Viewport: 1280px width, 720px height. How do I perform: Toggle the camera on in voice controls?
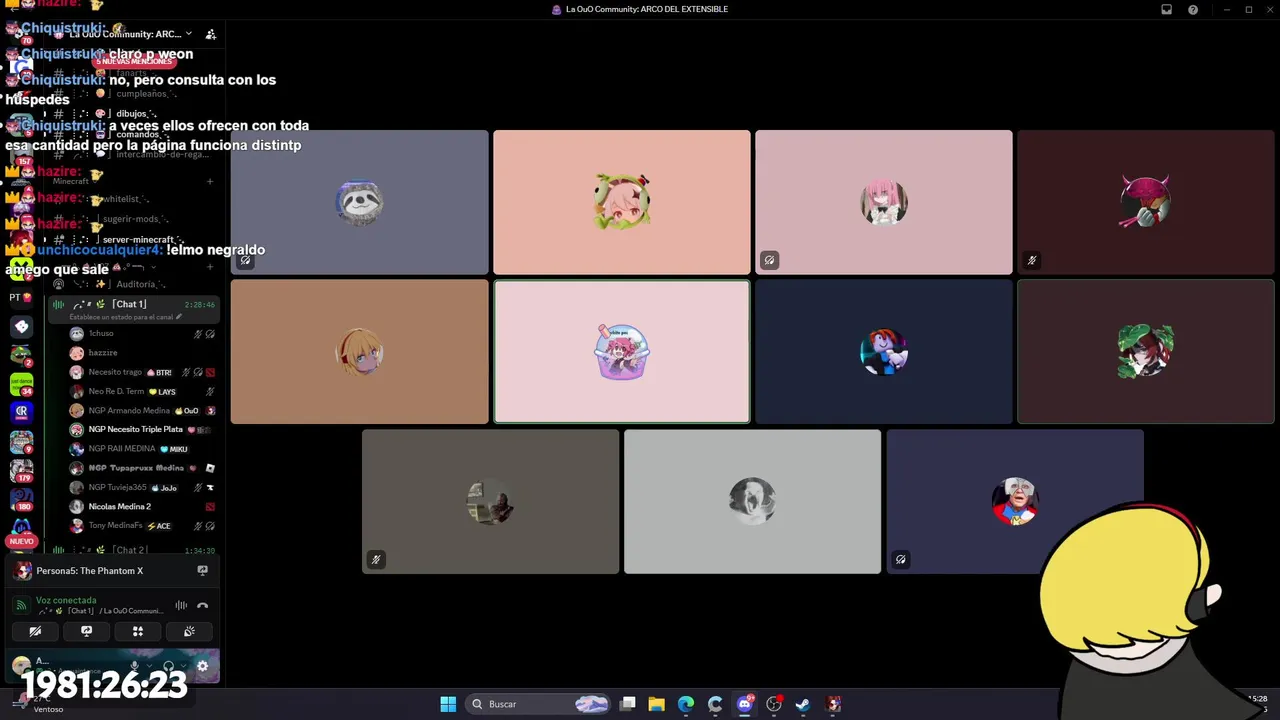35,631
